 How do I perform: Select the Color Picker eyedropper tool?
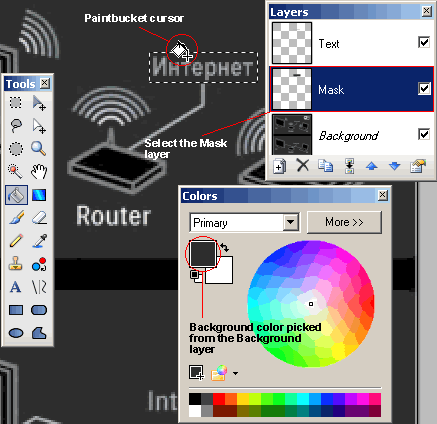tap(39, 241)
